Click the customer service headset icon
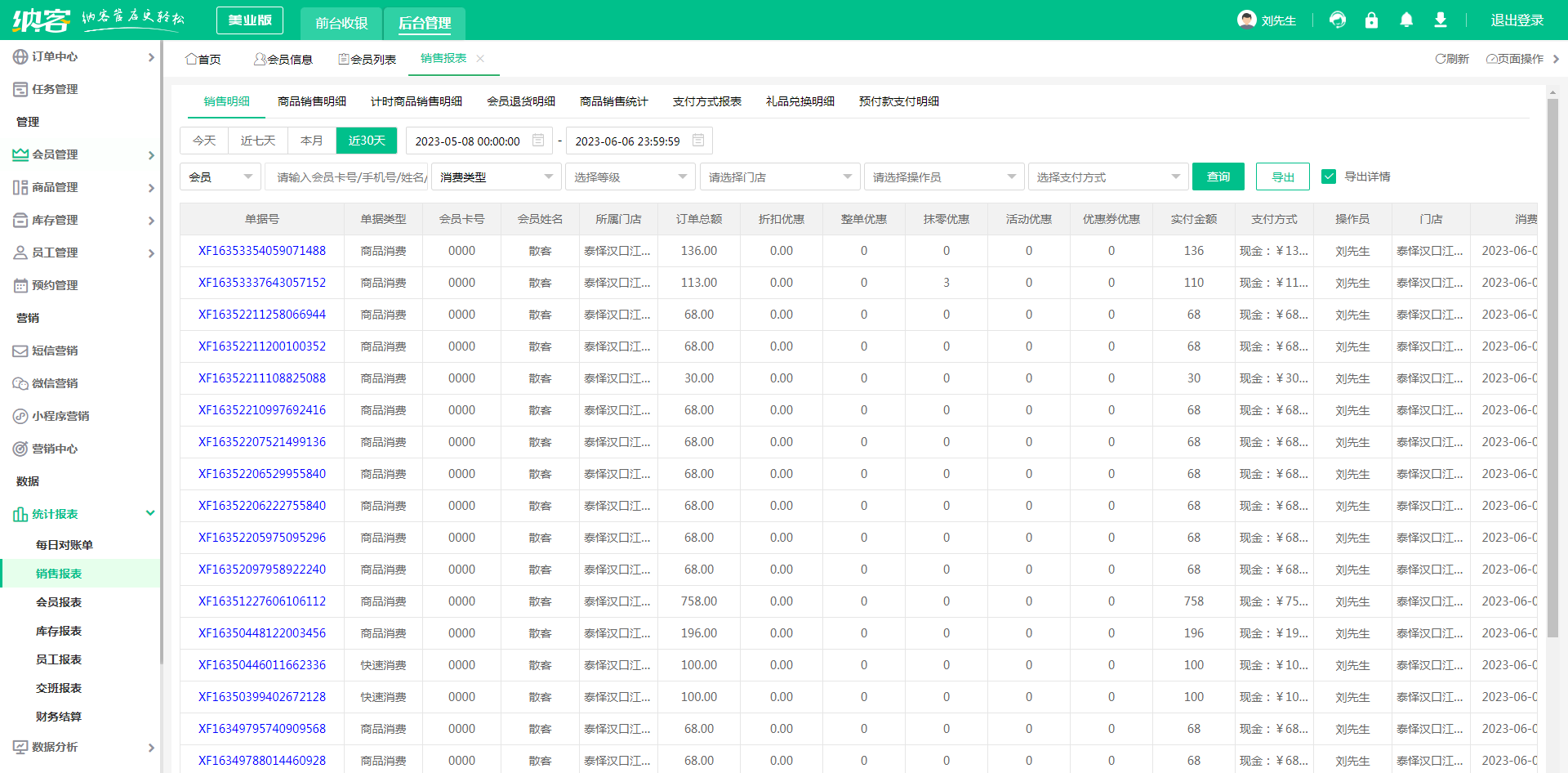 pos(1338,20)
